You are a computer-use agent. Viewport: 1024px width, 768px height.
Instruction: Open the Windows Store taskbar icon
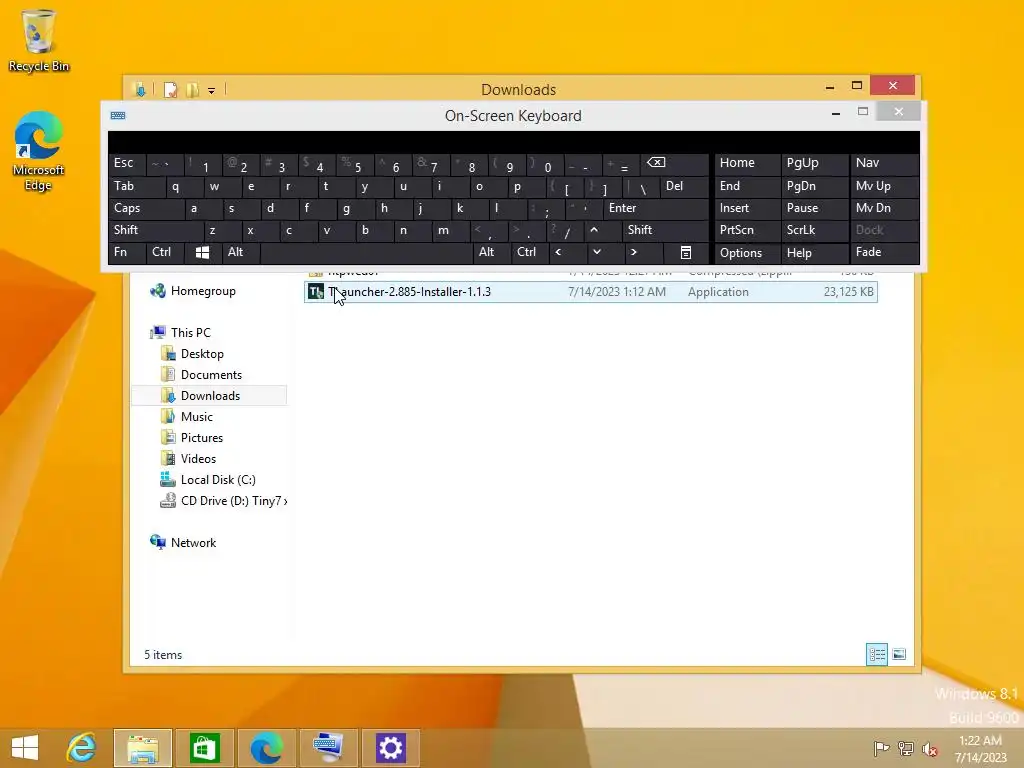pos(204,748)
